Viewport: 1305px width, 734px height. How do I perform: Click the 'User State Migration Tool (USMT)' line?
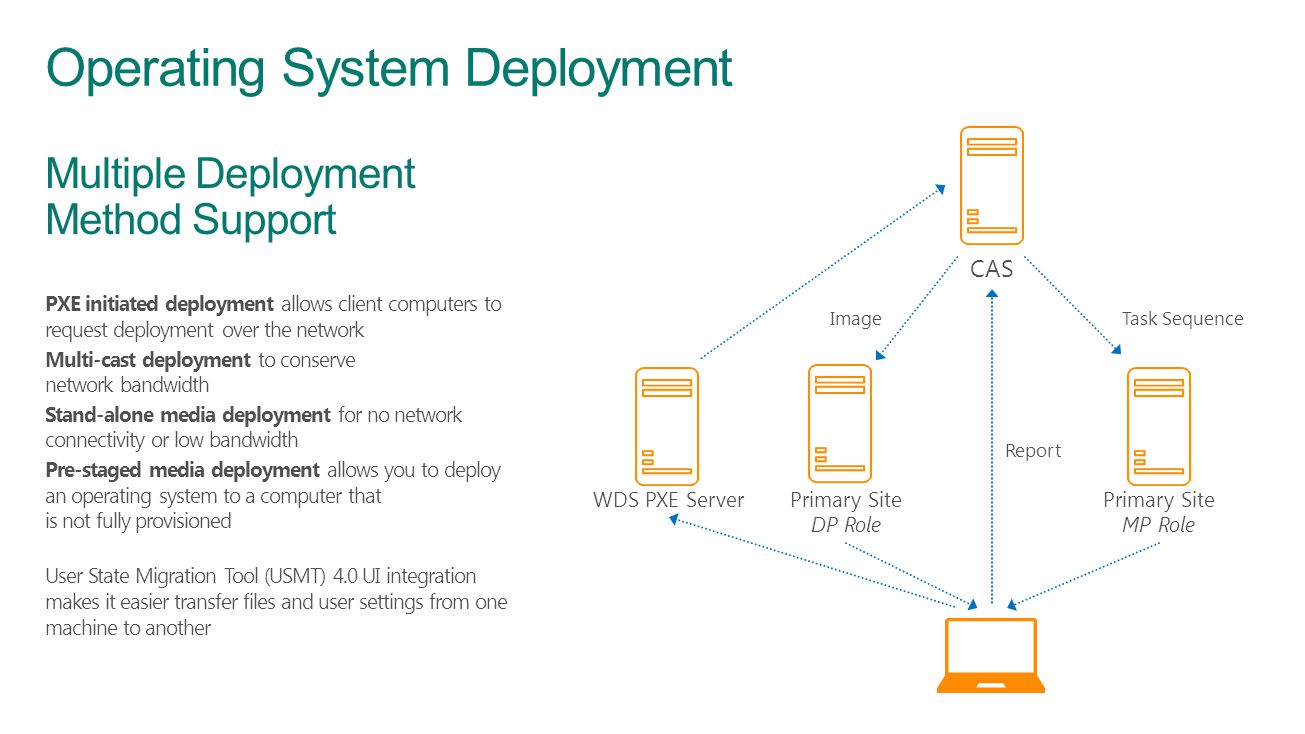(261, 576)
